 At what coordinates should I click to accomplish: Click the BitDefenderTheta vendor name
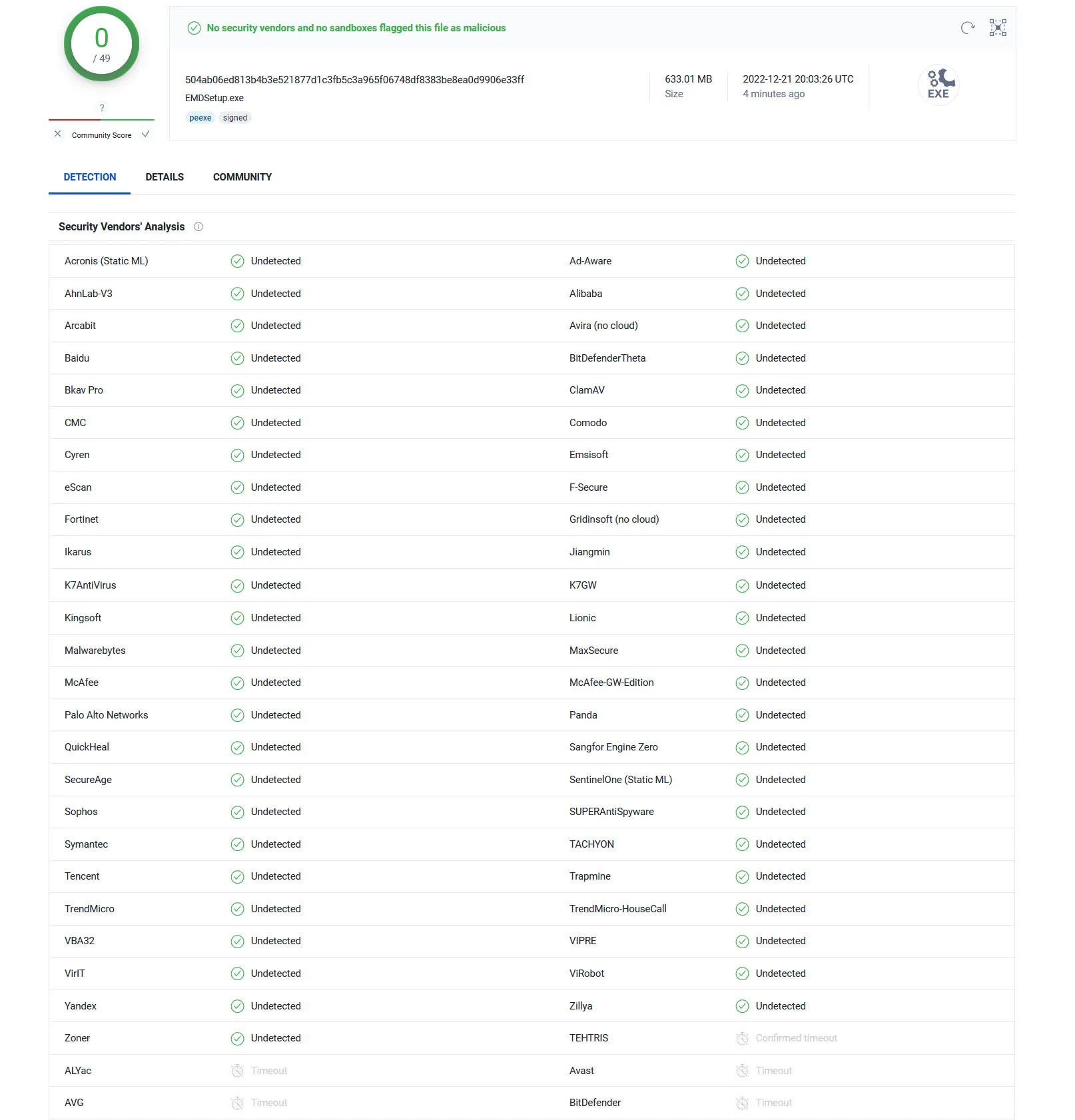(x=607, y=358)
